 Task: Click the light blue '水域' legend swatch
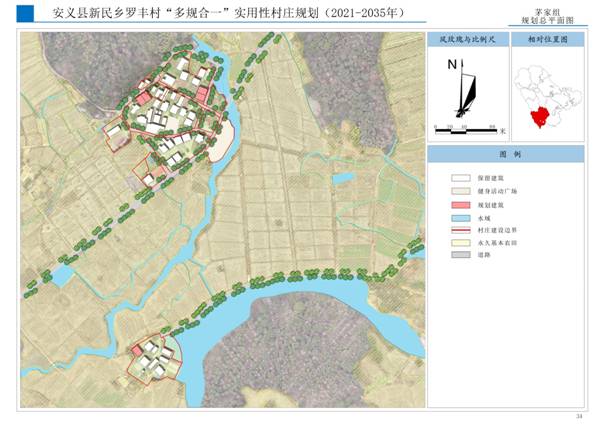tap(461, 218)
